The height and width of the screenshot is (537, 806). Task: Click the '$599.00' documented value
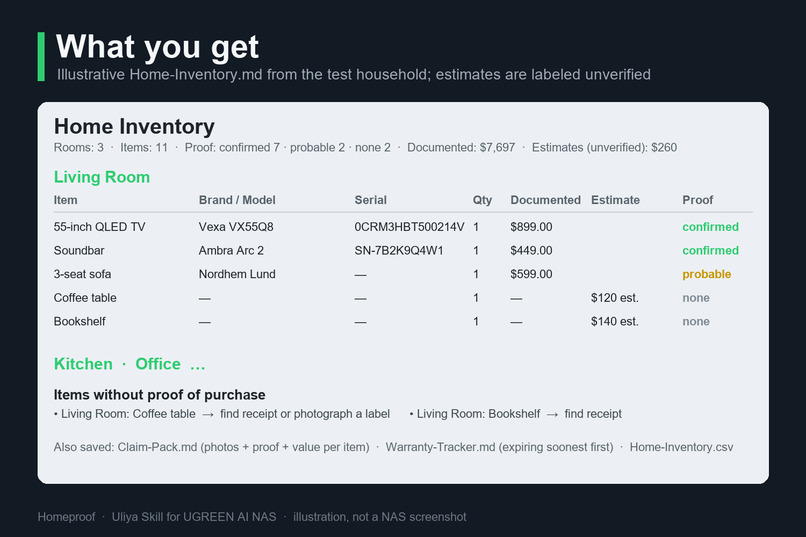click(531, 274)
